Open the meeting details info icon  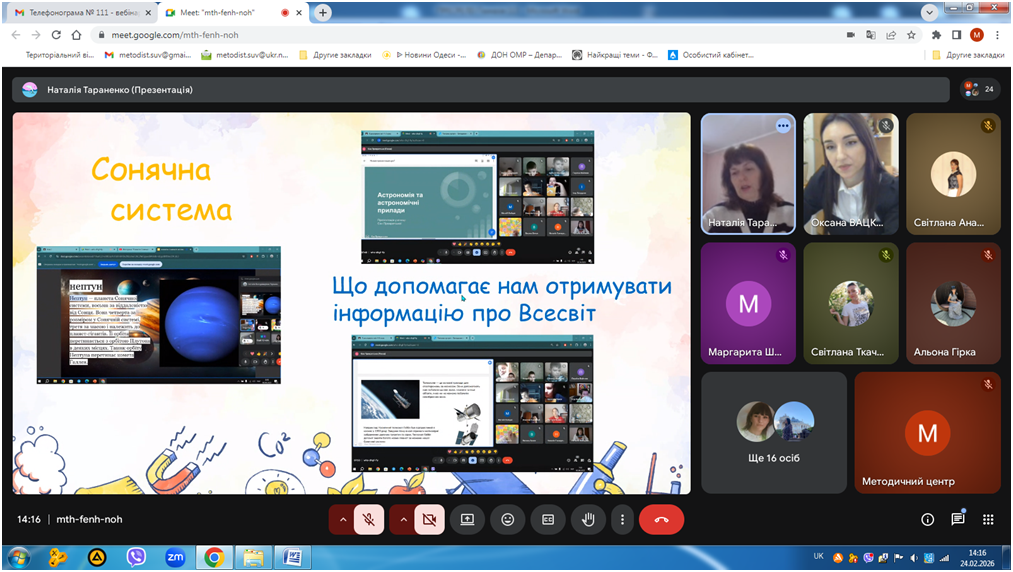pyautogui.click(x=927, y=520)
